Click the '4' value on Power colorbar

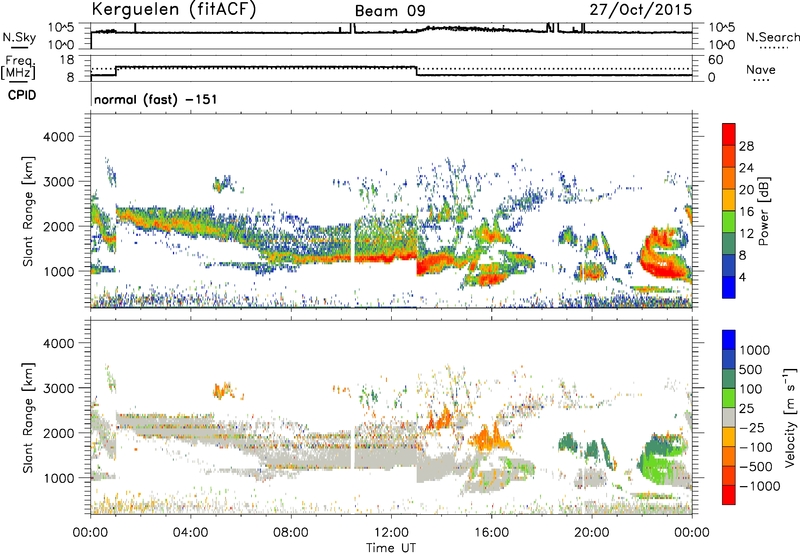[x=742, y=277]
